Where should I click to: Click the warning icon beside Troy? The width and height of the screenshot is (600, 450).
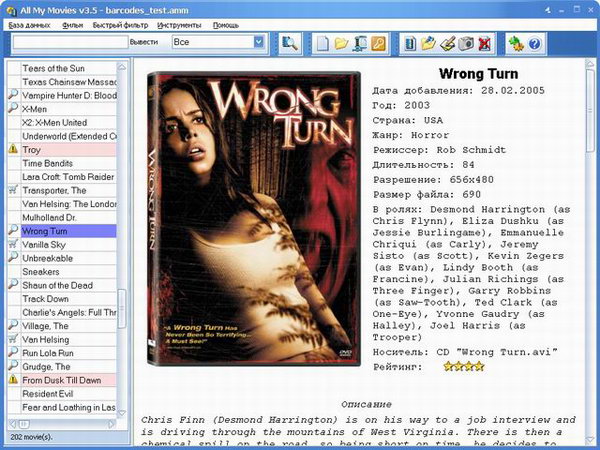[x=13, y=148]
